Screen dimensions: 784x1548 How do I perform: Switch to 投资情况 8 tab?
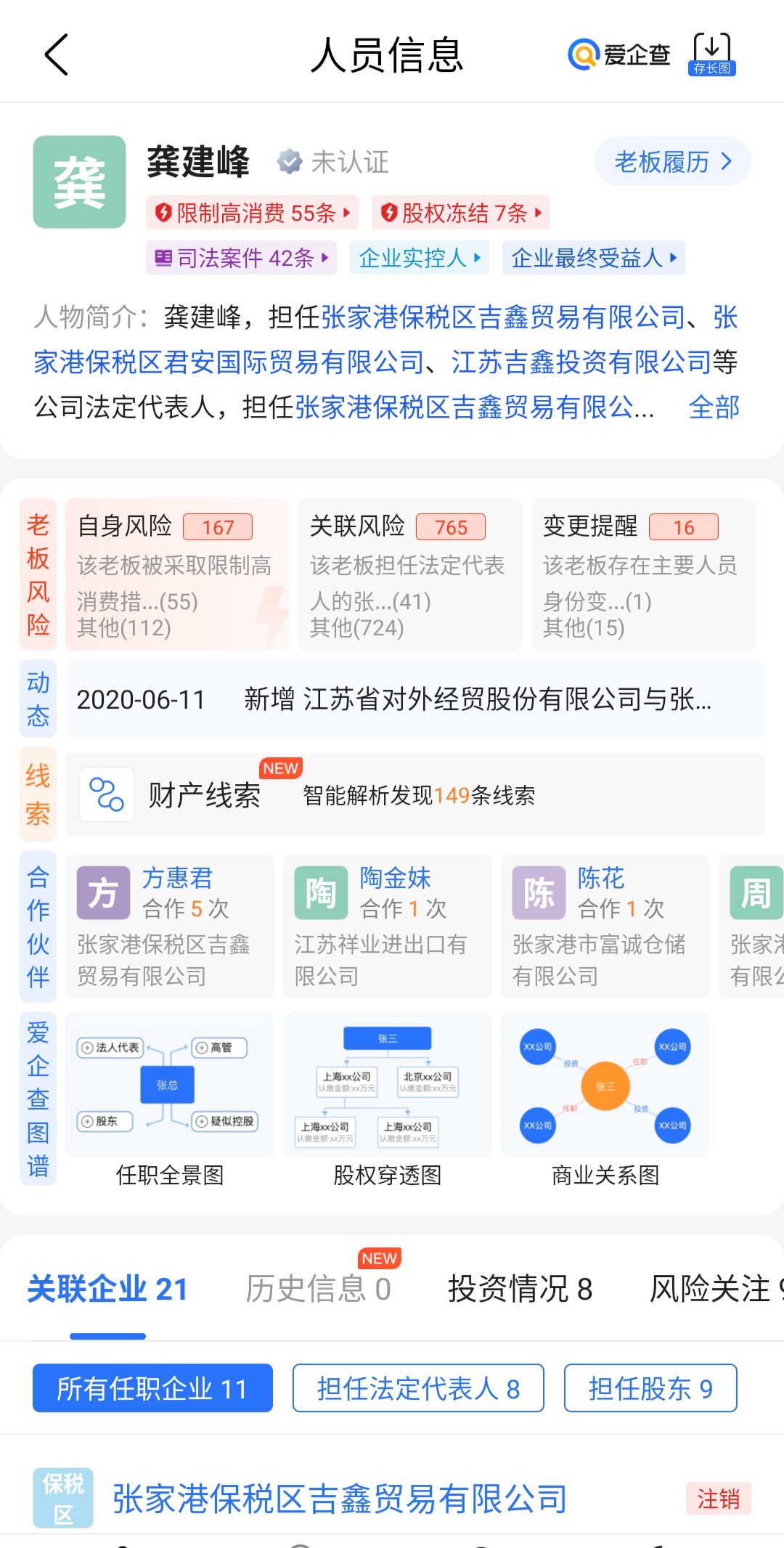coord(520,1290)
